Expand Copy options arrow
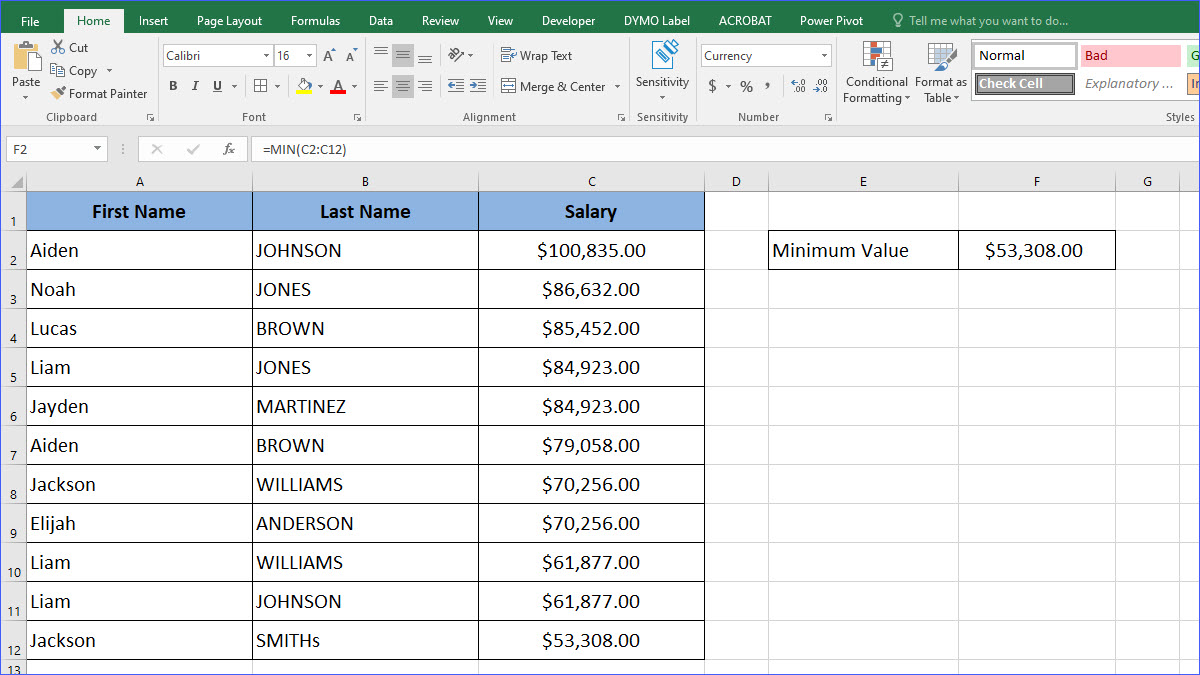The height and width of the screenshot is (675, 1200). pyautogui.click(x=109, y=71)
